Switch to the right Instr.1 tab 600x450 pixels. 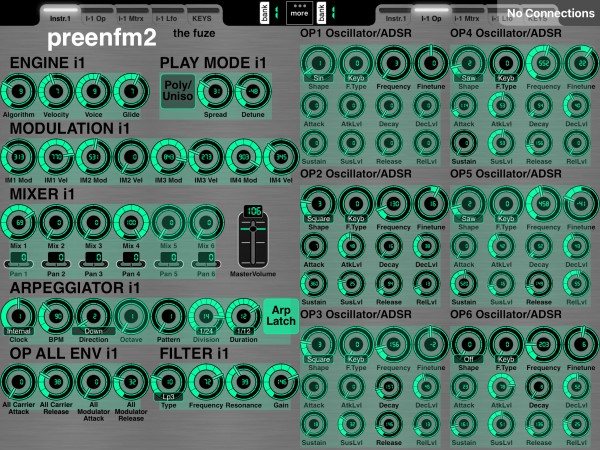click(x=395, y=15)
